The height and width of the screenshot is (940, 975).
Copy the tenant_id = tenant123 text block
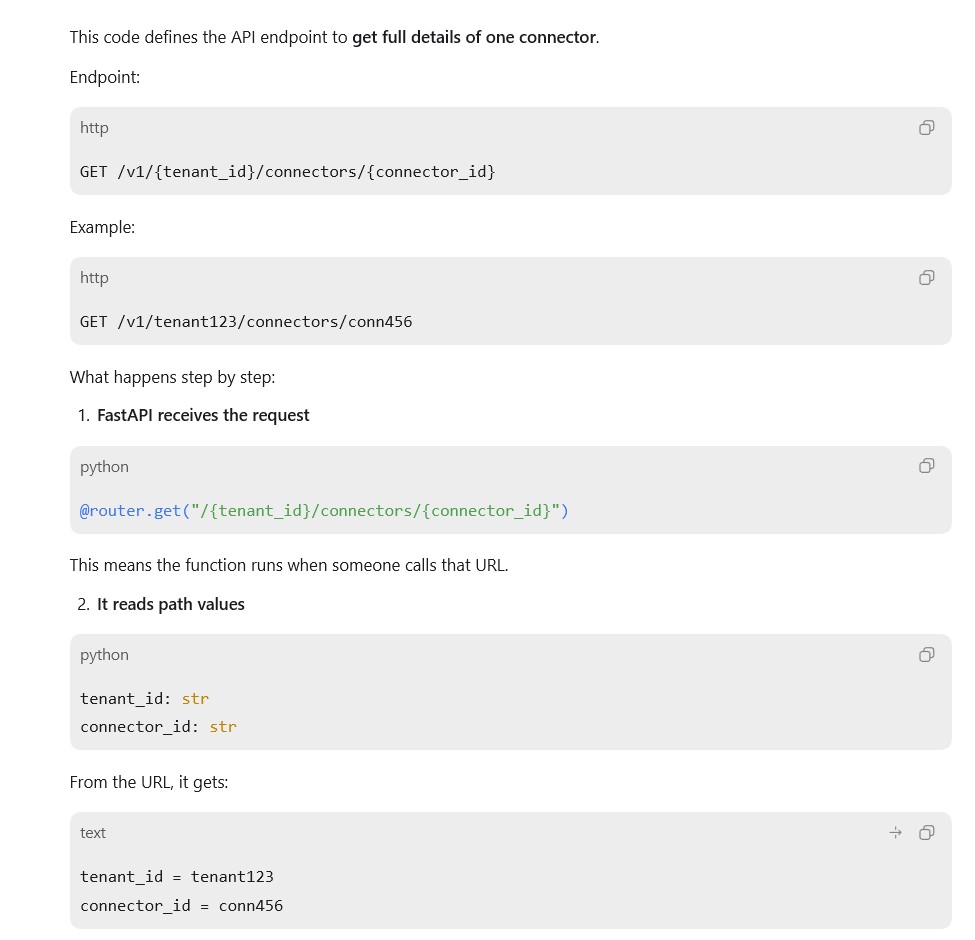926,832
